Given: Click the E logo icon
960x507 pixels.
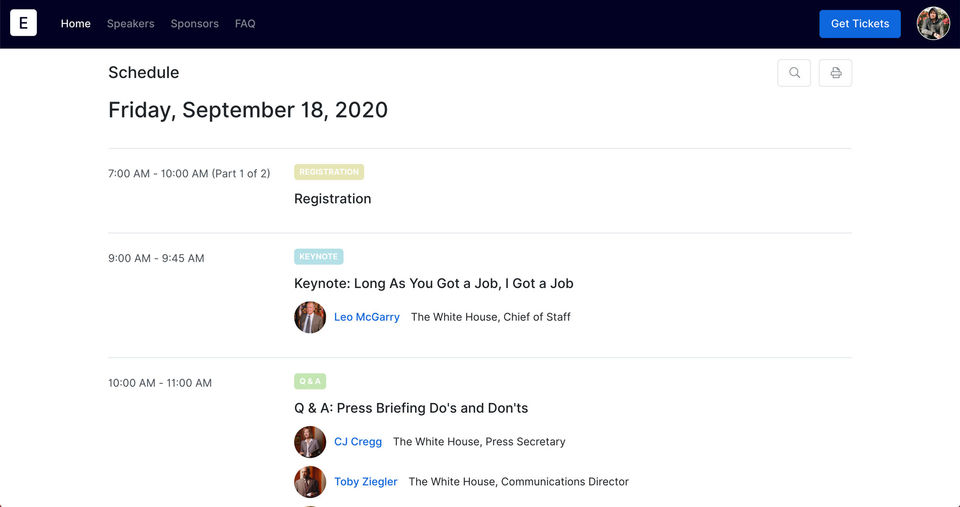Looking at the screenshot, I should [x=23, y=23].
